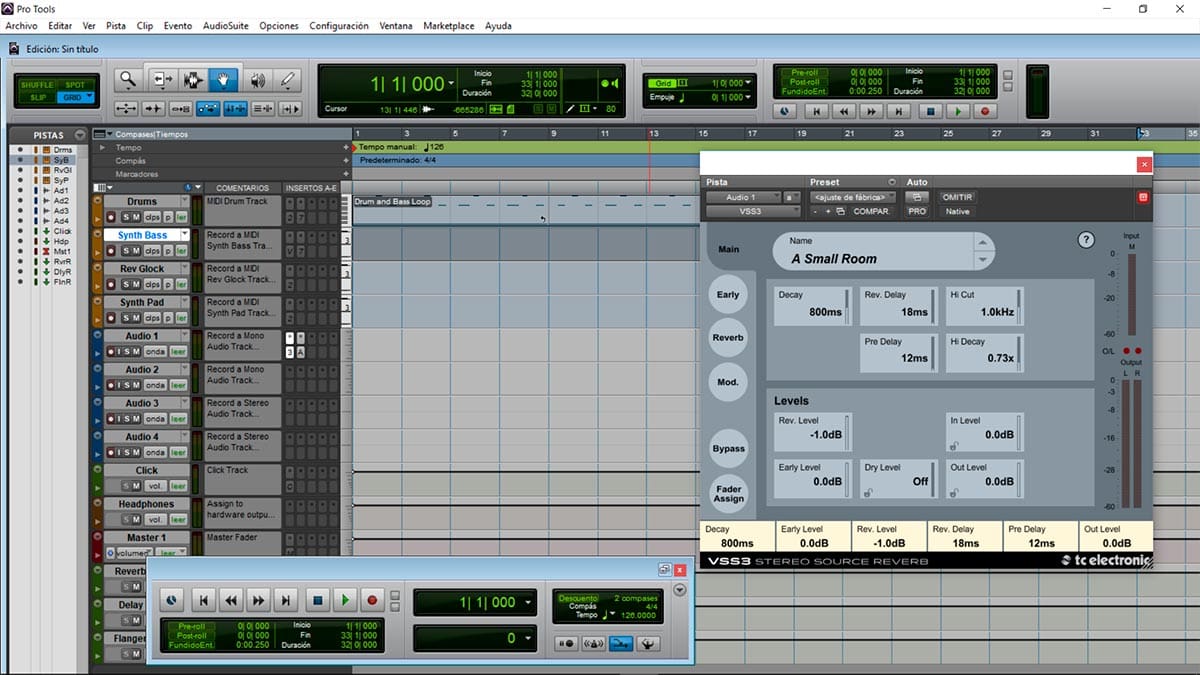Record-enable the Audio 1 track
1200x675 pixels.
(113, 351)
